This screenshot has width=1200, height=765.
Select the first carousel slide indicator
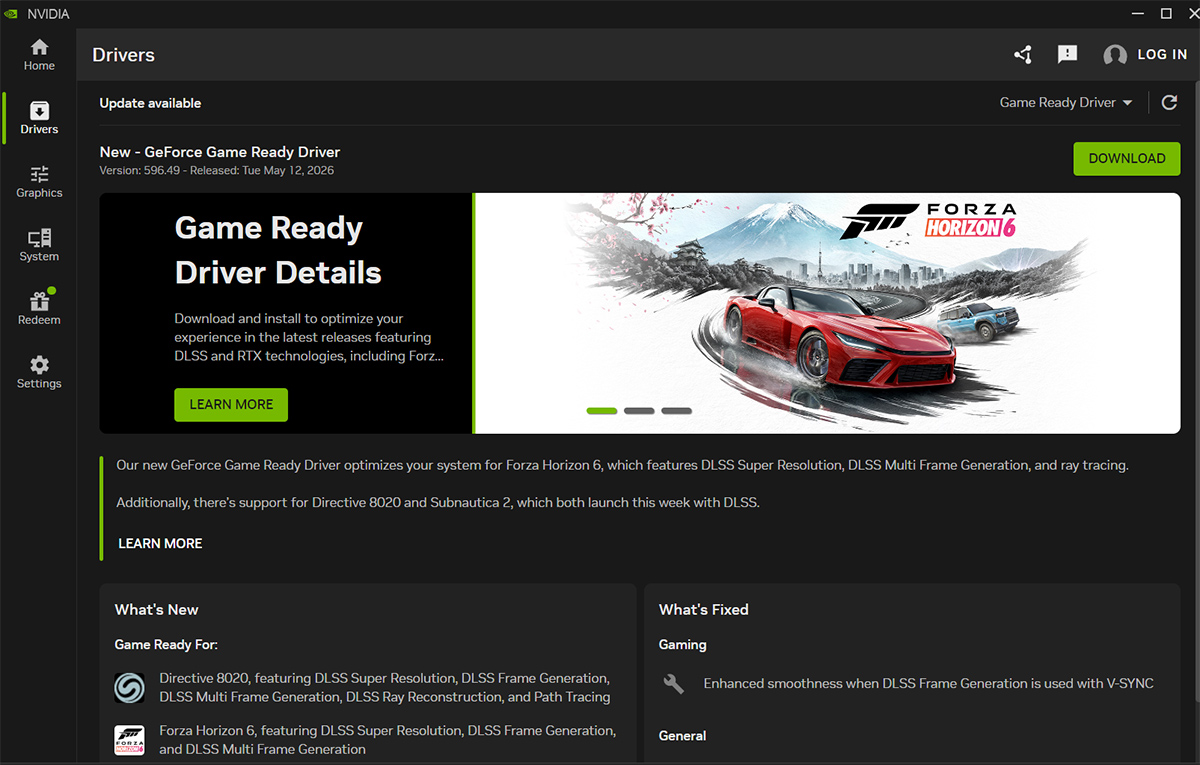(602, 410)
